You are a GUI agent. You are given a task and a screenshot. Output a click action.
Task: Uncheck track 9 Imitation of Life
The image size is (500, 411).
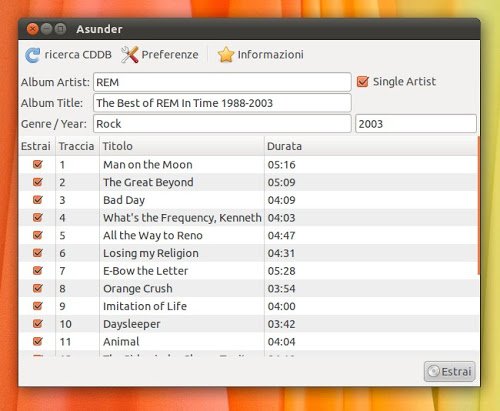point(38,306)
